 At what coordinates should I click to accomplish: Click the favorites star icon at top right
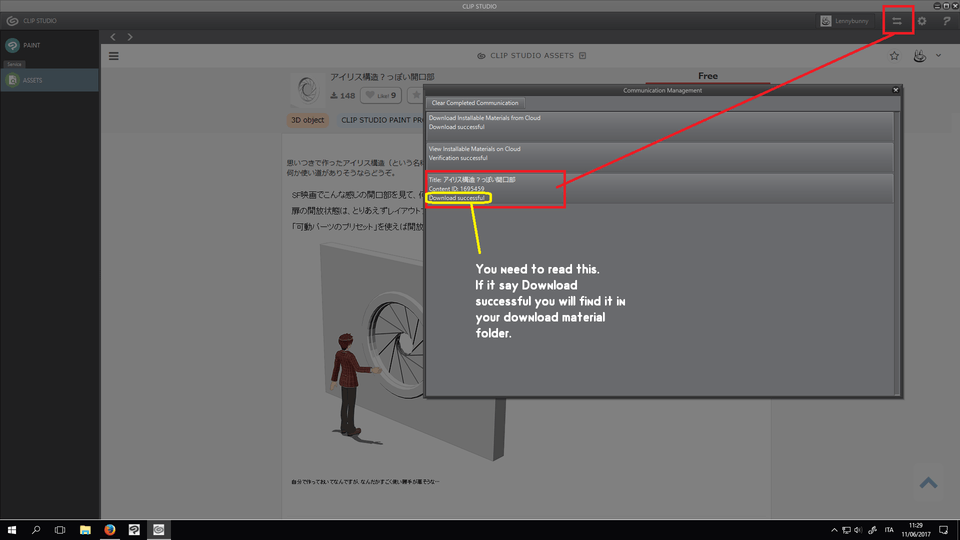pyautogui.click(x=894, y=56)
